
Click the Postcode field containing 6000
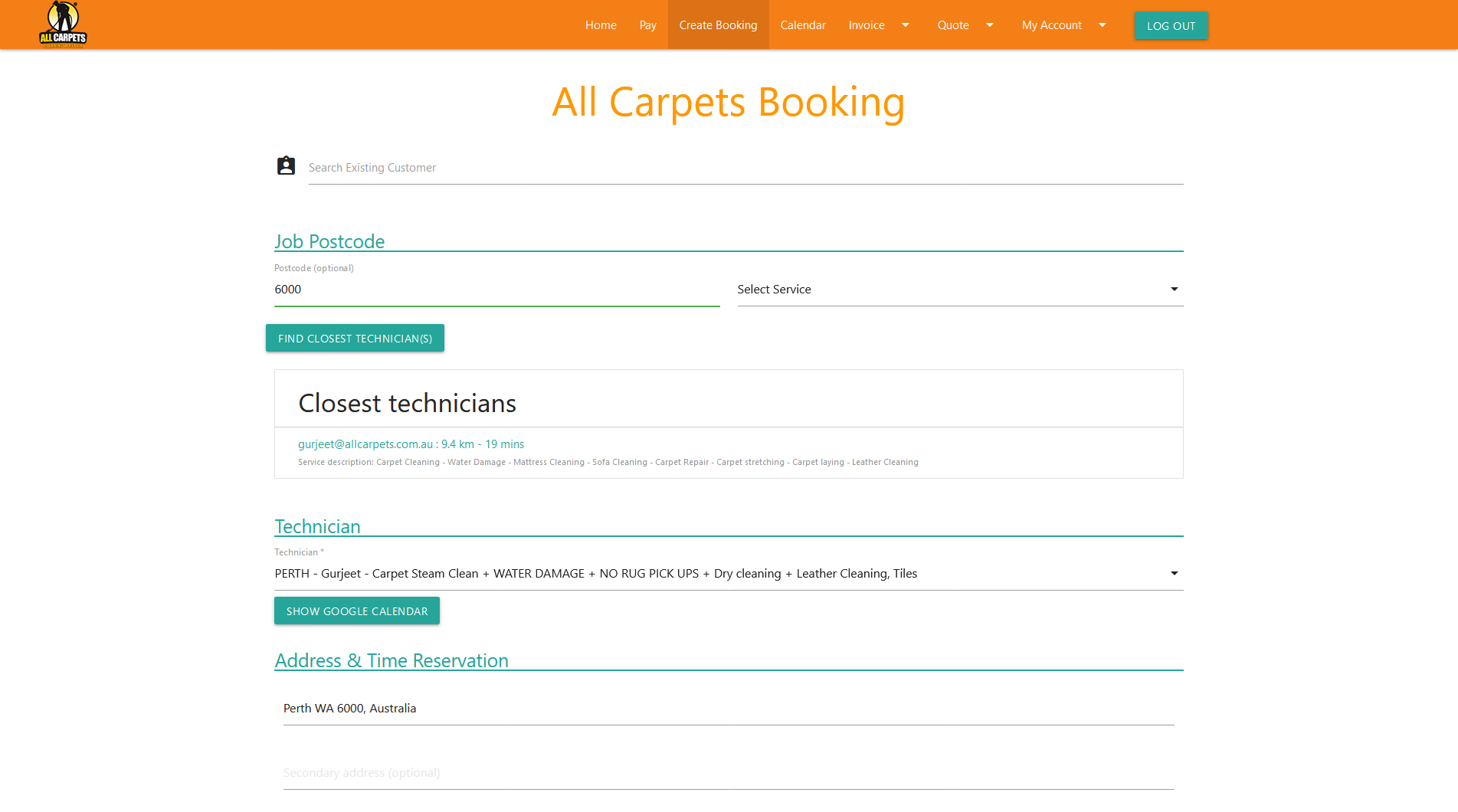tap(497, 290)
